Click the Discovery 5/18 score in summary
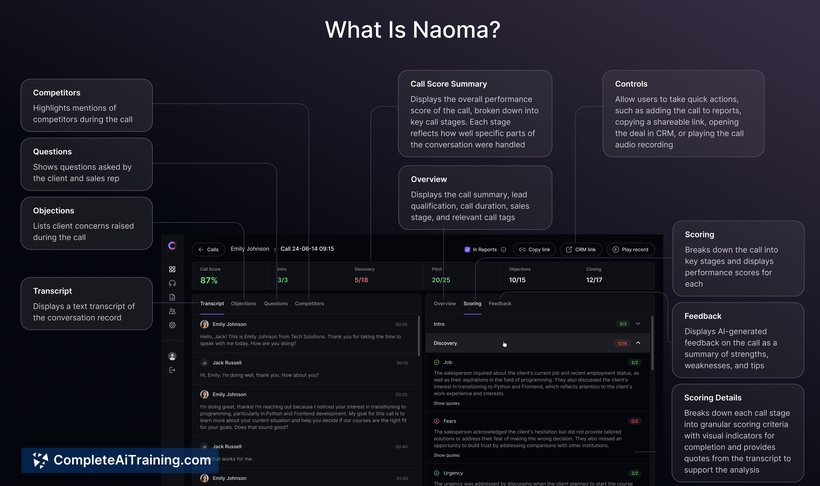This screenshot has width=820, height=486. pyautogui.click(x=361, y=280)
